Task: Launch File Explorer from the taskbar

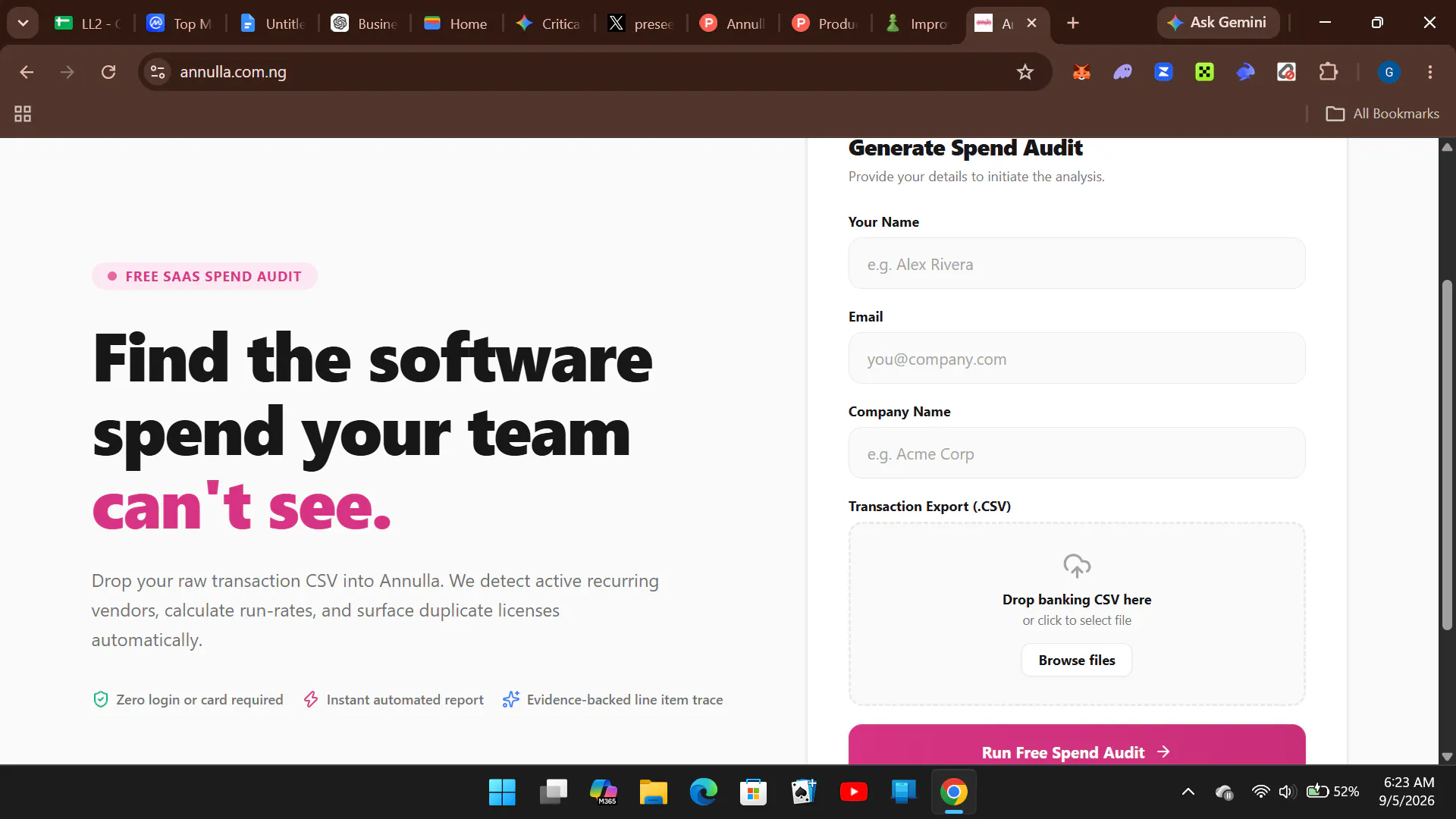Action: pyautogui.click(x=653, y=792)
